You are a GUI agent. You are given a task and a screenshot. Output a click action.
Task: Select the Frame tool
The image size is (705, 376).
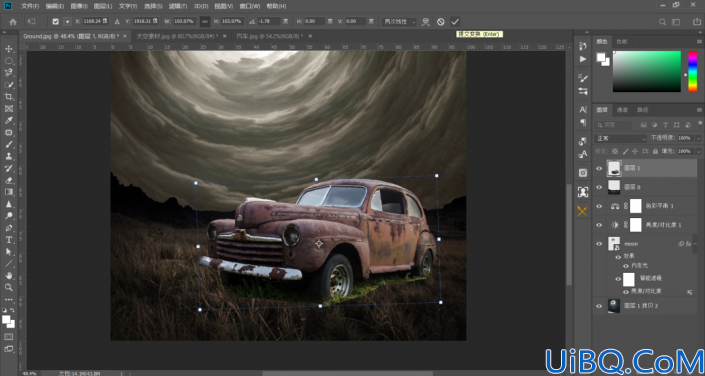pyautogui.click(x=9, y=108)
